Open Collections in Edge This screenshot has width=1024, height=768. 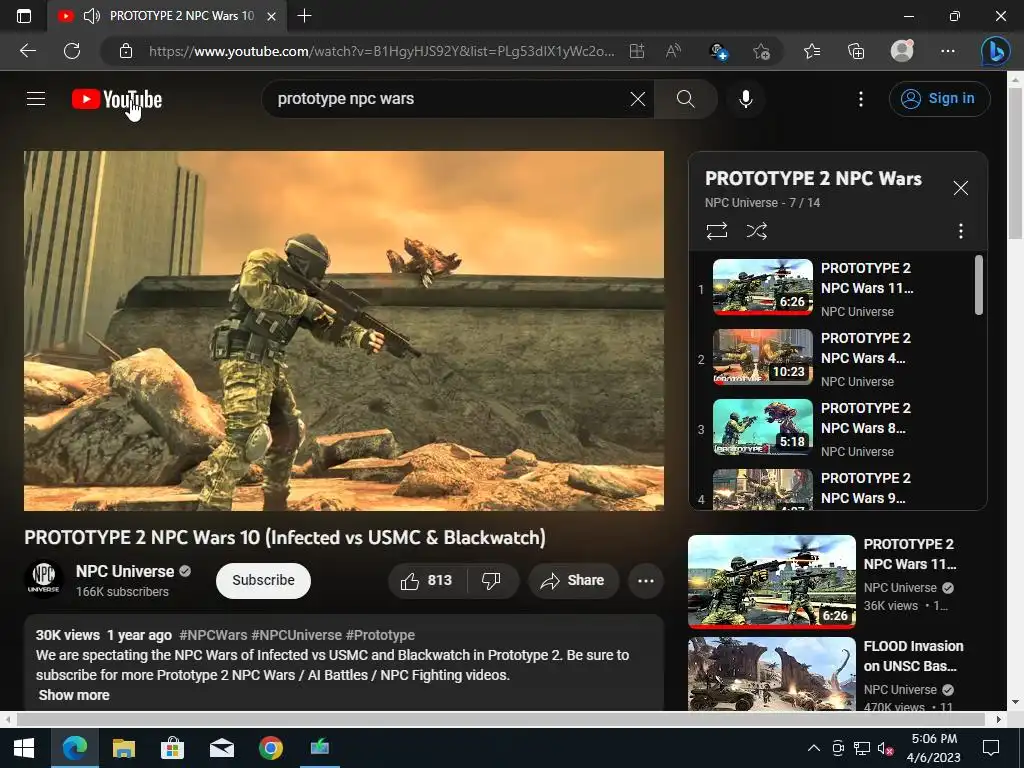(856, 51)
